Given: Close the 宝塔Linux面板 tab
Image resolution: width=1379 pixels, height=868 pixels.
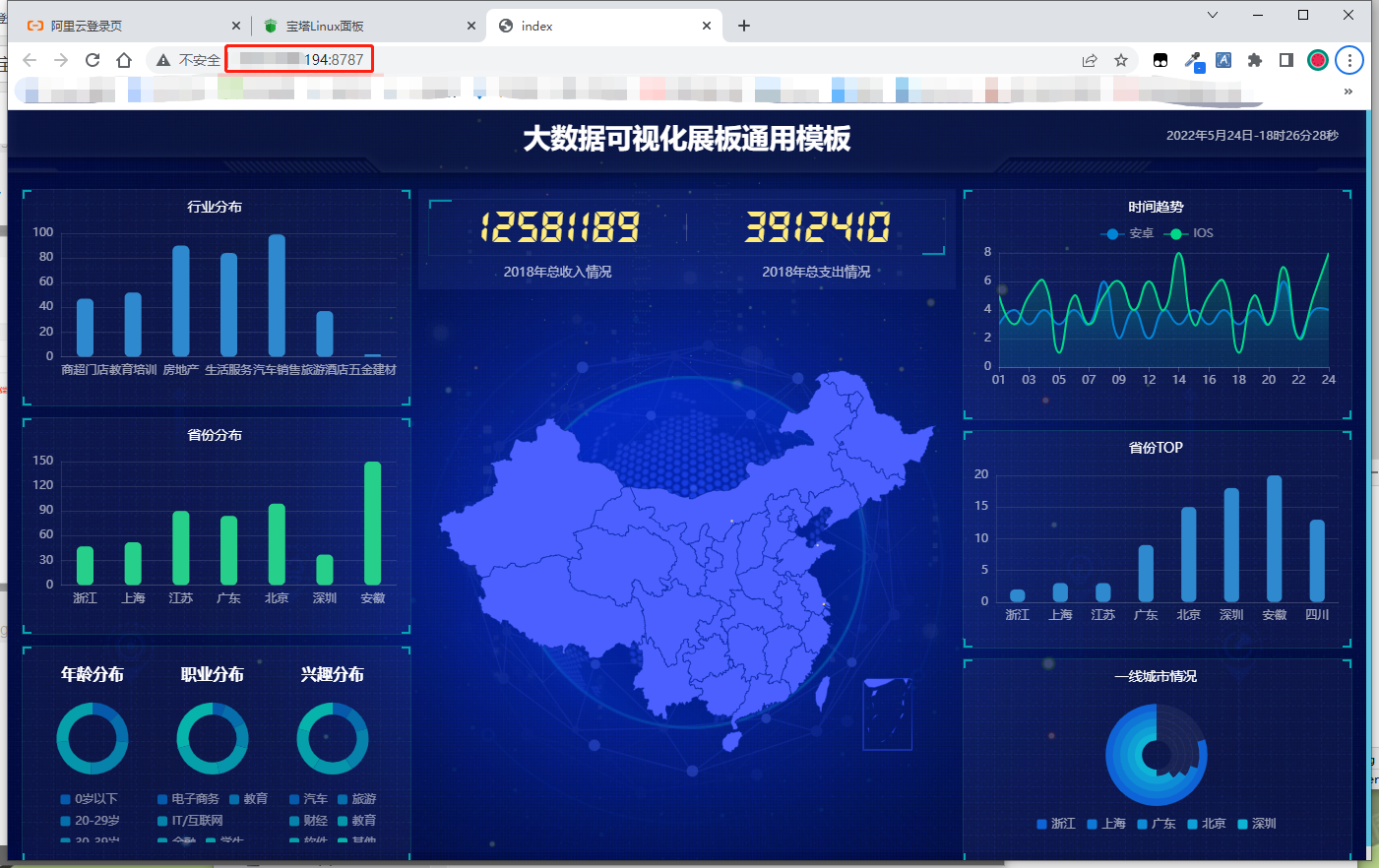Looking at the screenshot, I should pyautogui.click(x=471, y=26).
